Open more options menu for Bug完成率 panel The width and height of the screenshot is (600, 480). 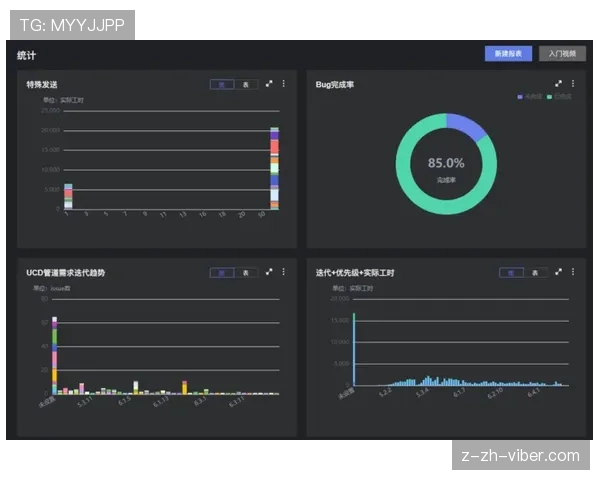(x=572, y=84)
